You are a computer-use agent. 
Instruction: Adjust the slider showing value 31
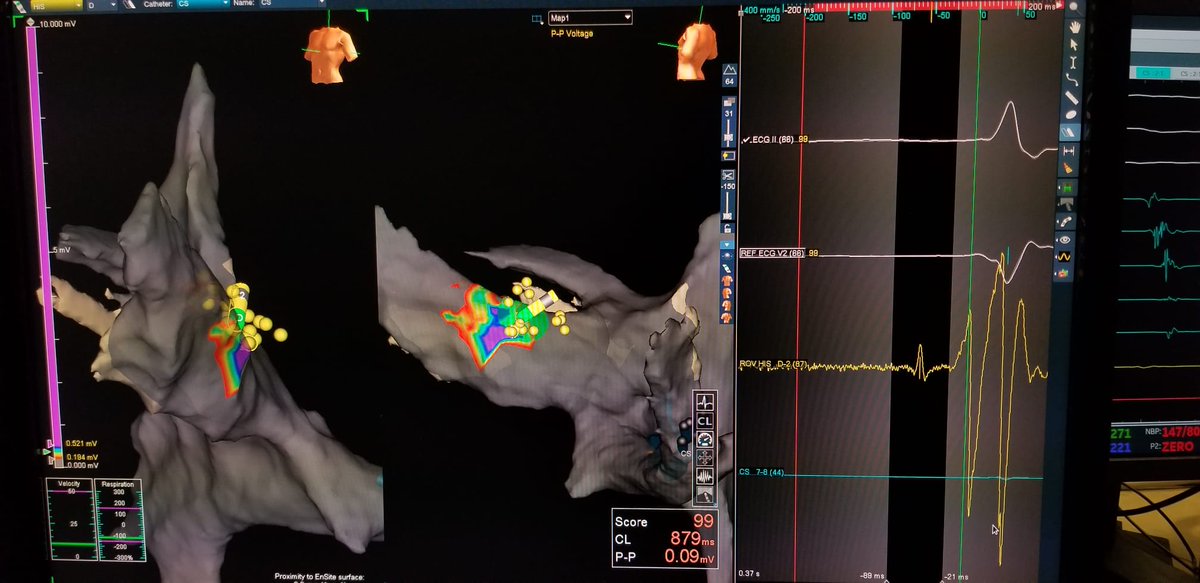729,136
